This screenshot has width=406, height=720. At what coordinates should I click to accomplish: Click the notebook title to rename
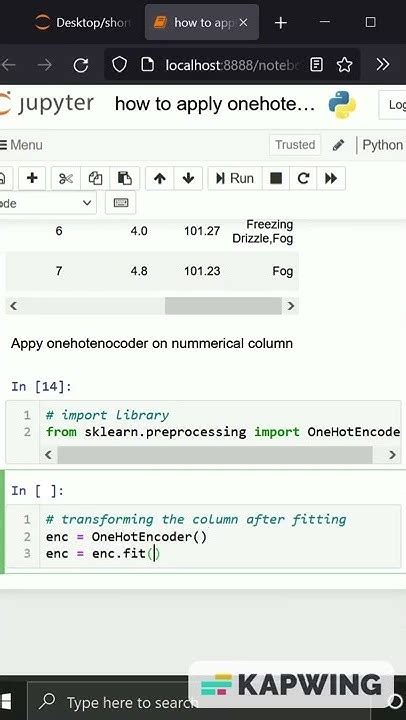tap(215, 104)
